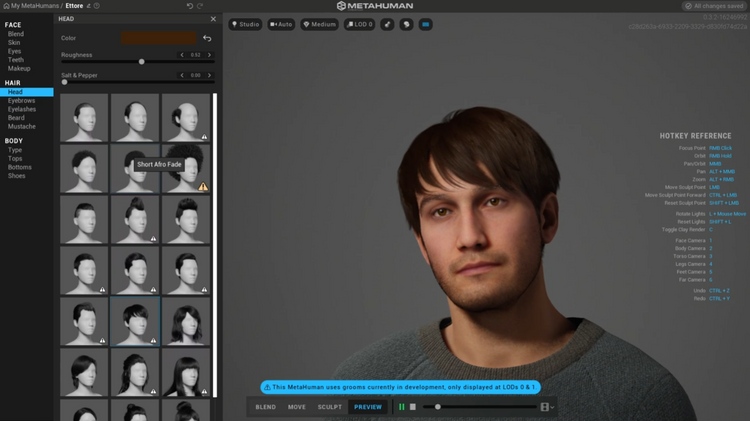
Task: Select the large afro hairstyle with orange warning
Action: pyautogui.click(x=186, y=168)
